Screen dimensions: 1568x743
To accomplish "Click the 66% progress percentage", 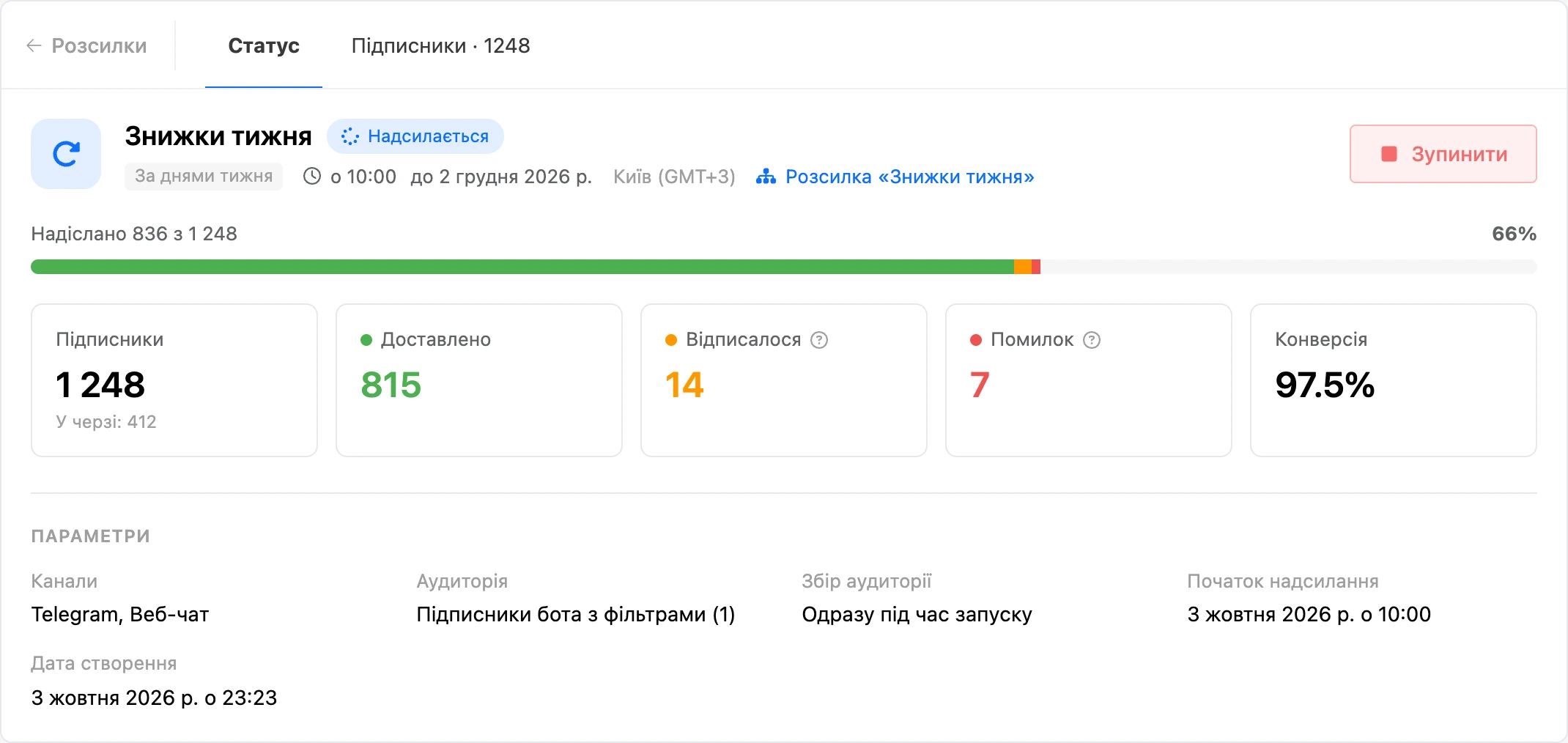I will (1514, 234).
